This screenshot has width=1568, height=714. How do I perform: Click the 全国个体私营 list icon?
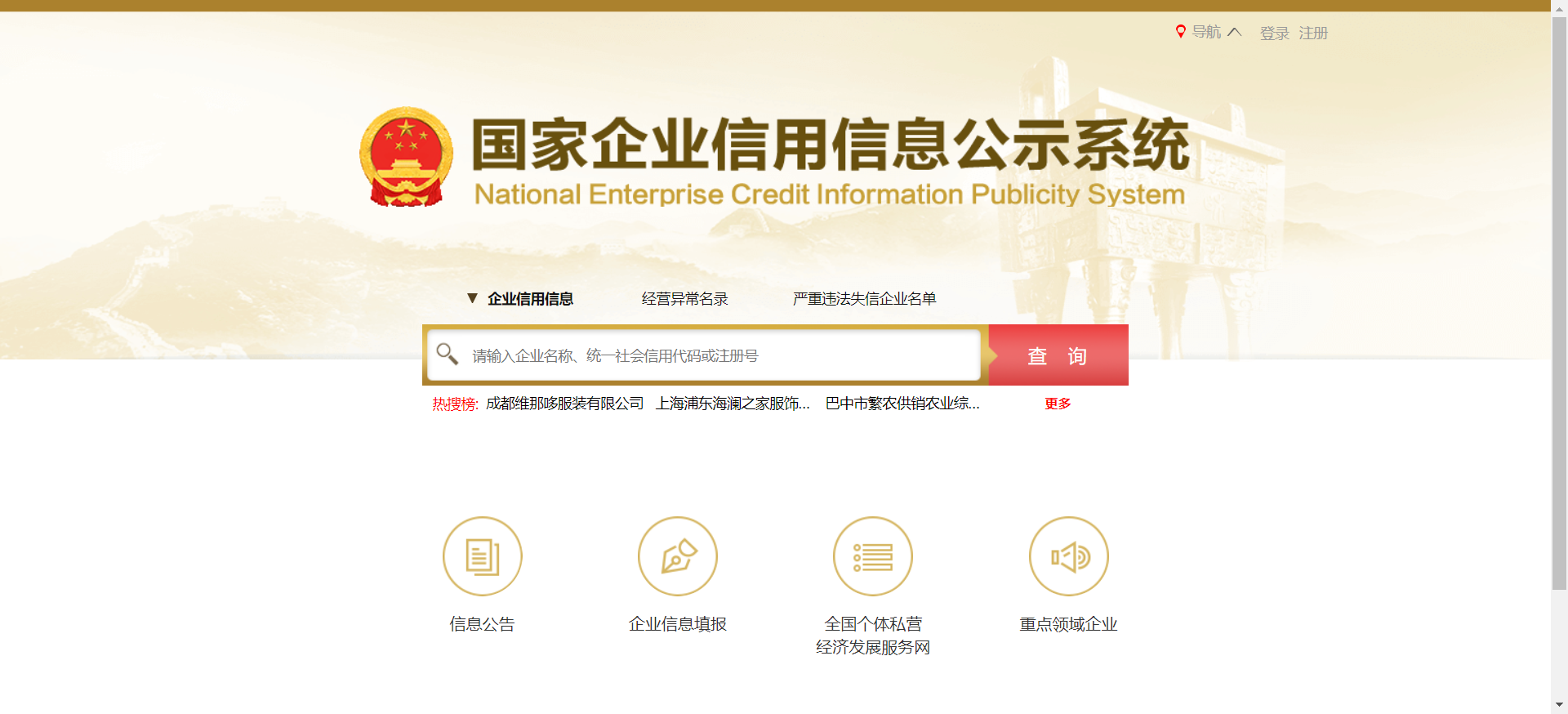872,556
